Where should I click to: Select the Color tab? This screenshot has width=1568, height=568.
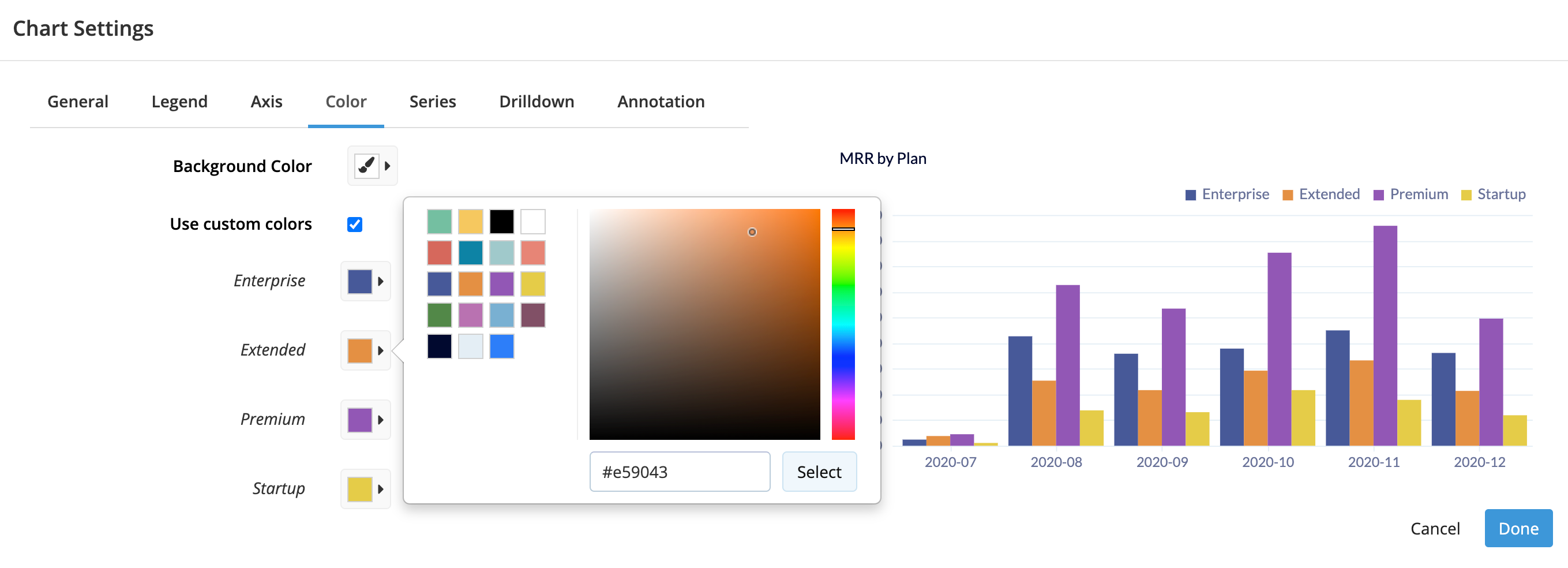coord(346,102)
